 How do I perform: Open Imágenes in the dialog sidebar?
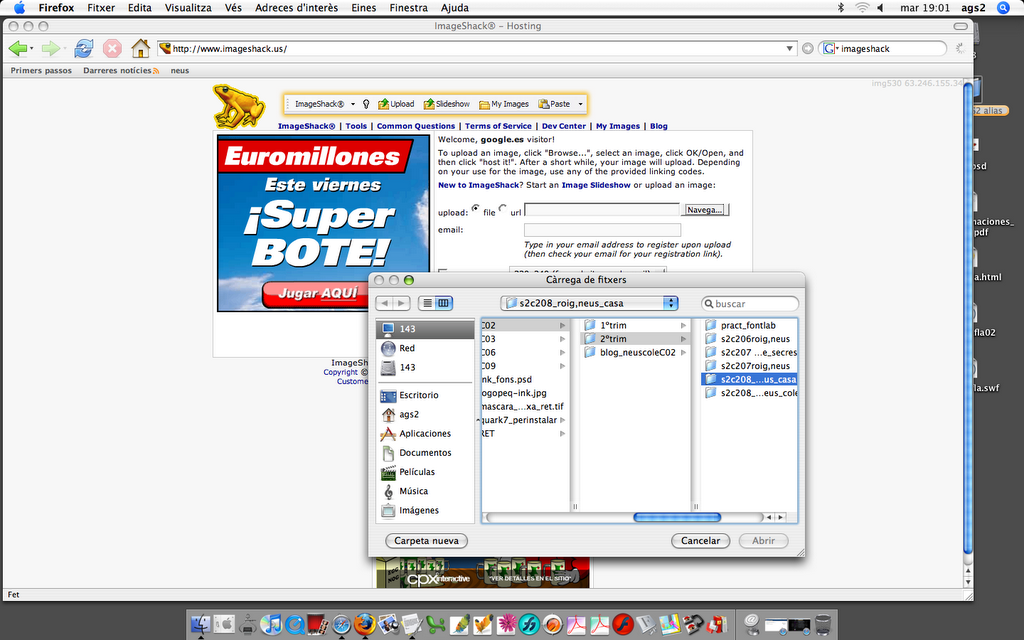[x=425, y=510]
